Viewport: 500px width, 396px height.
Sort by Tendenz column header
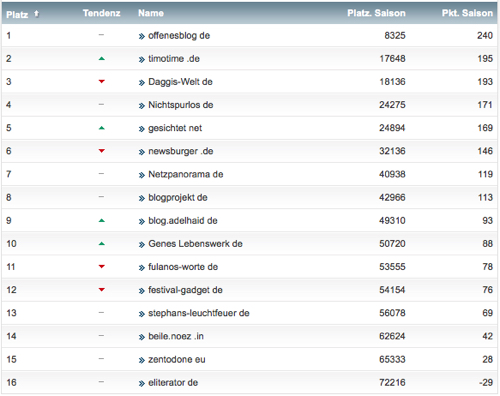point(101,13)
